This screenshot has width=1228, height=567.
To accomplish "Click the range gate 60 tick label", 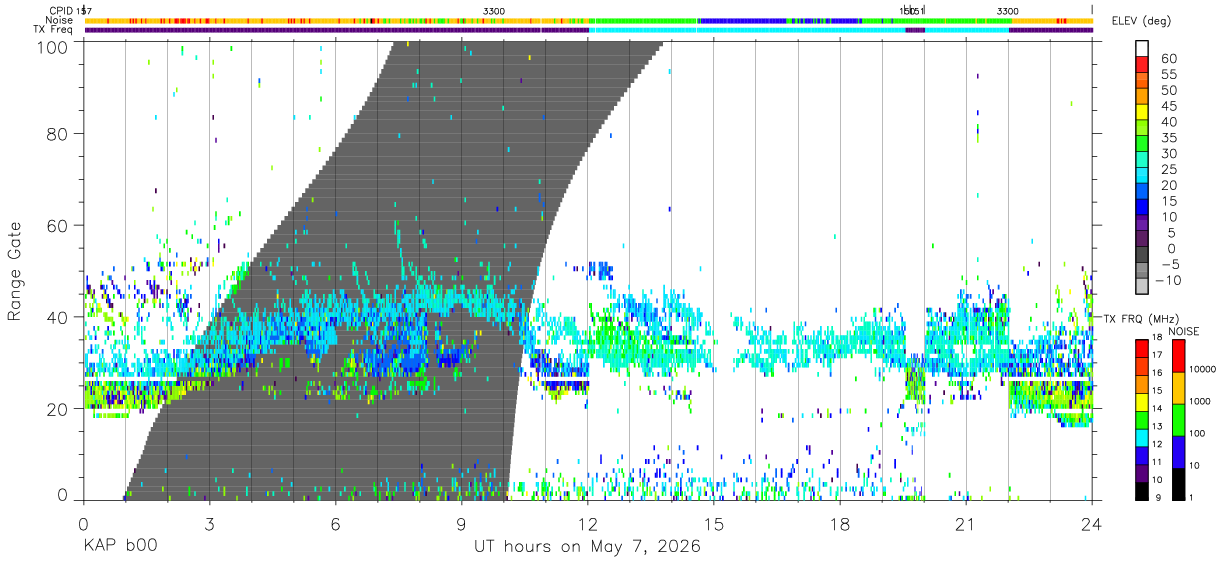I will (x=57, y=225).
